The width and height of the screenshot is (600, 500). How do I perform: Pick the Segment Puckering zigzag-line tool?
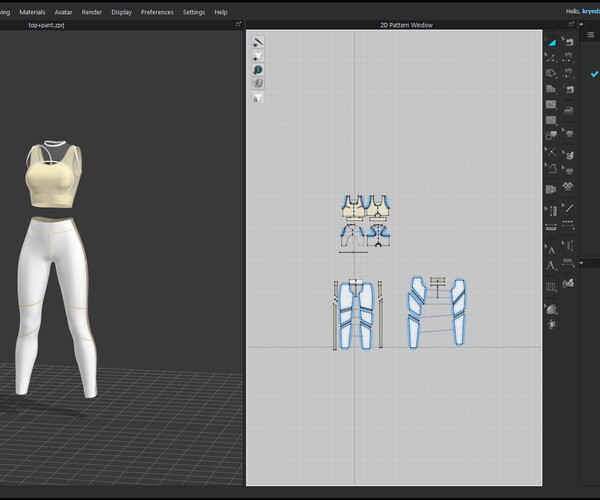[568, 262]
